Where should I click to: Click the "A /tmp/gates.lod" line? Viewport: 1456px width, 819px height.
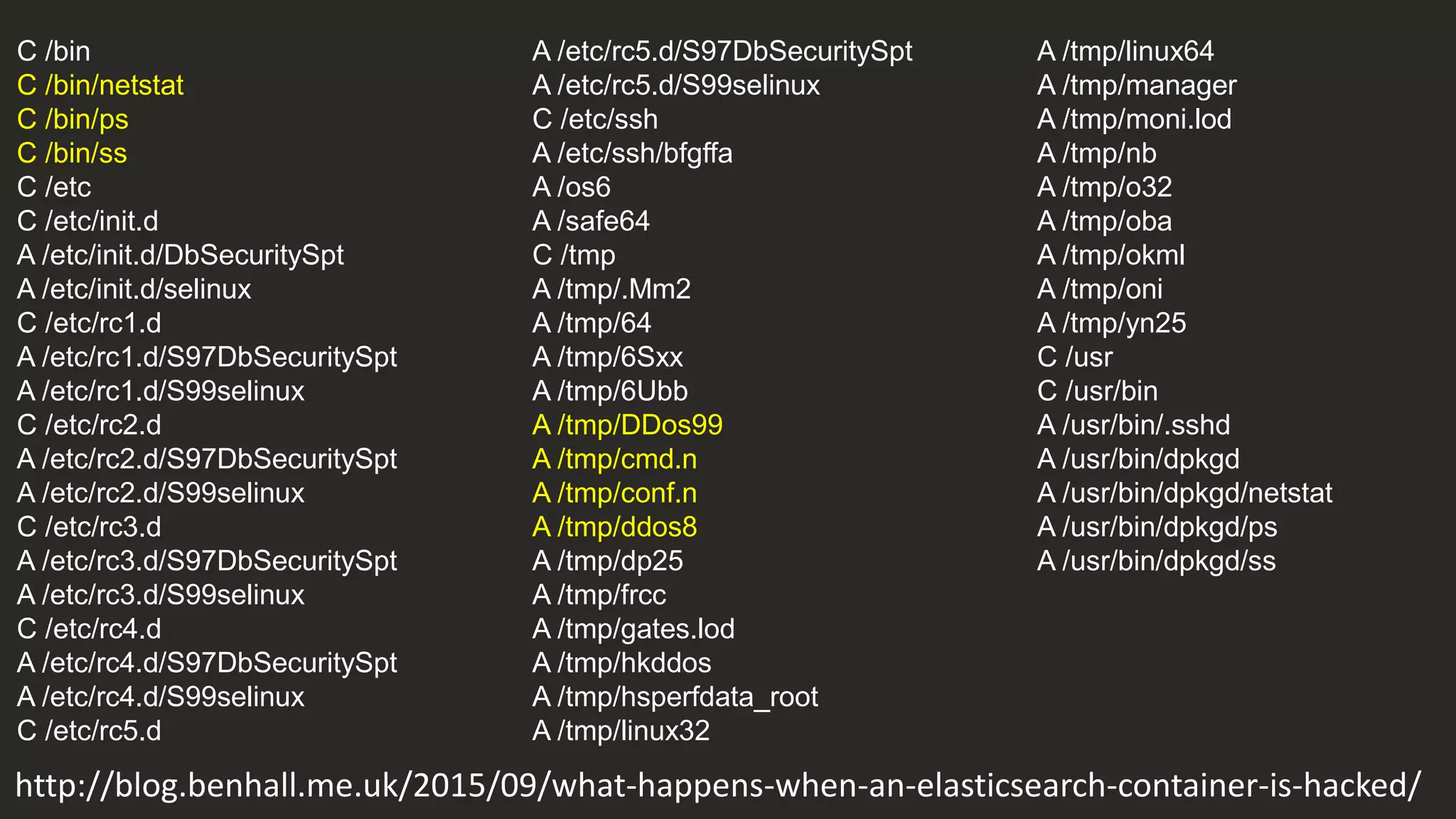click(x=633, y=629)
